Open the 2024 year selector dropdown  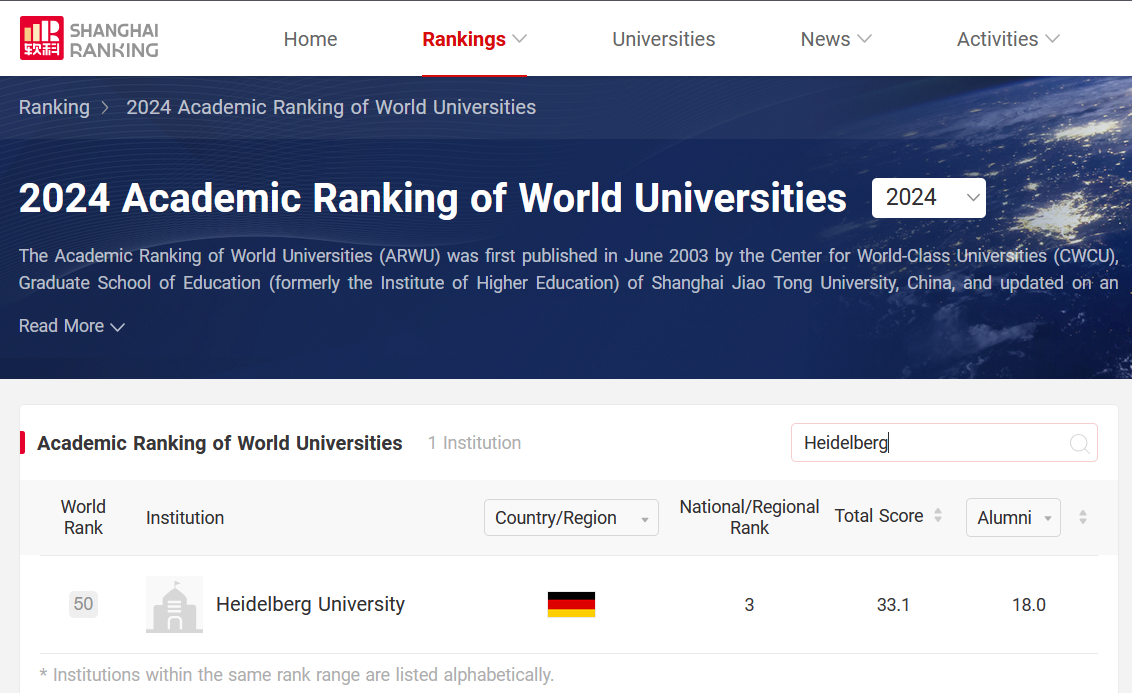pos(928,198)
